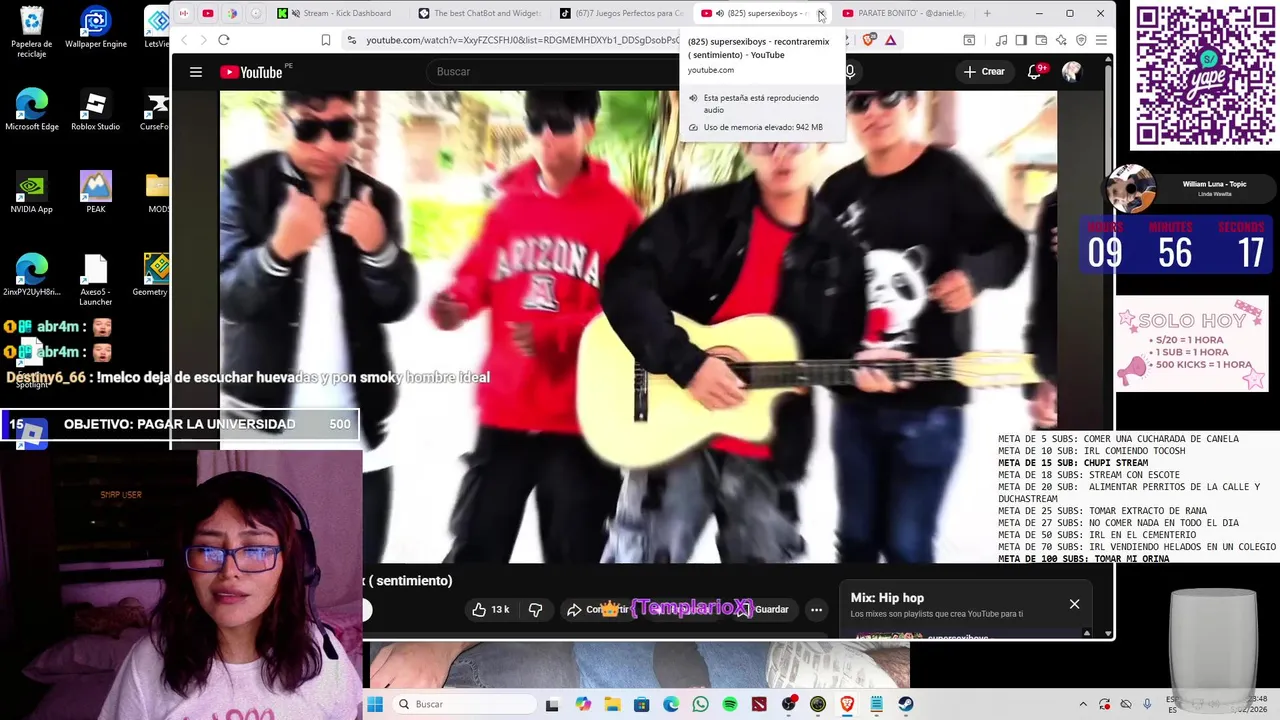
Task: Dislike the video with thumbs-down
Action: [x=536, y=609]
